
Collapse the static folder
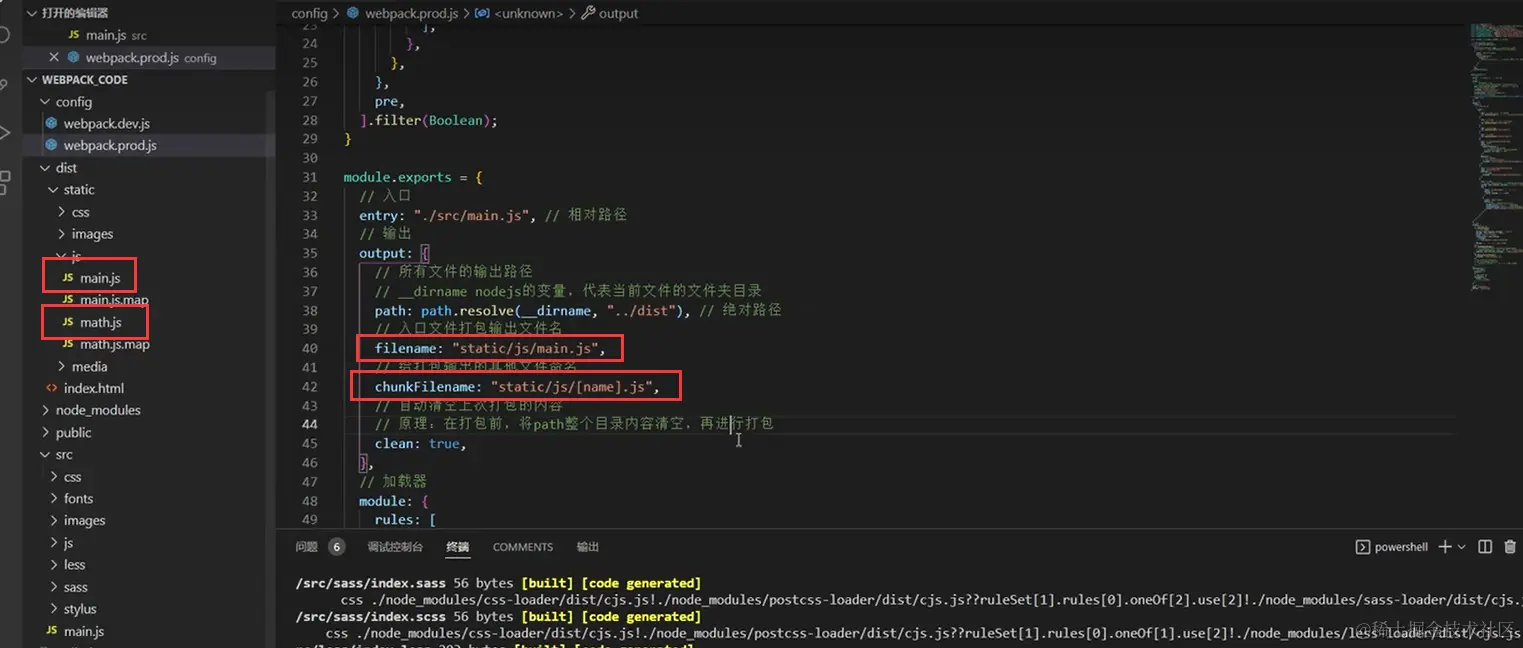(x=53, y=190)
